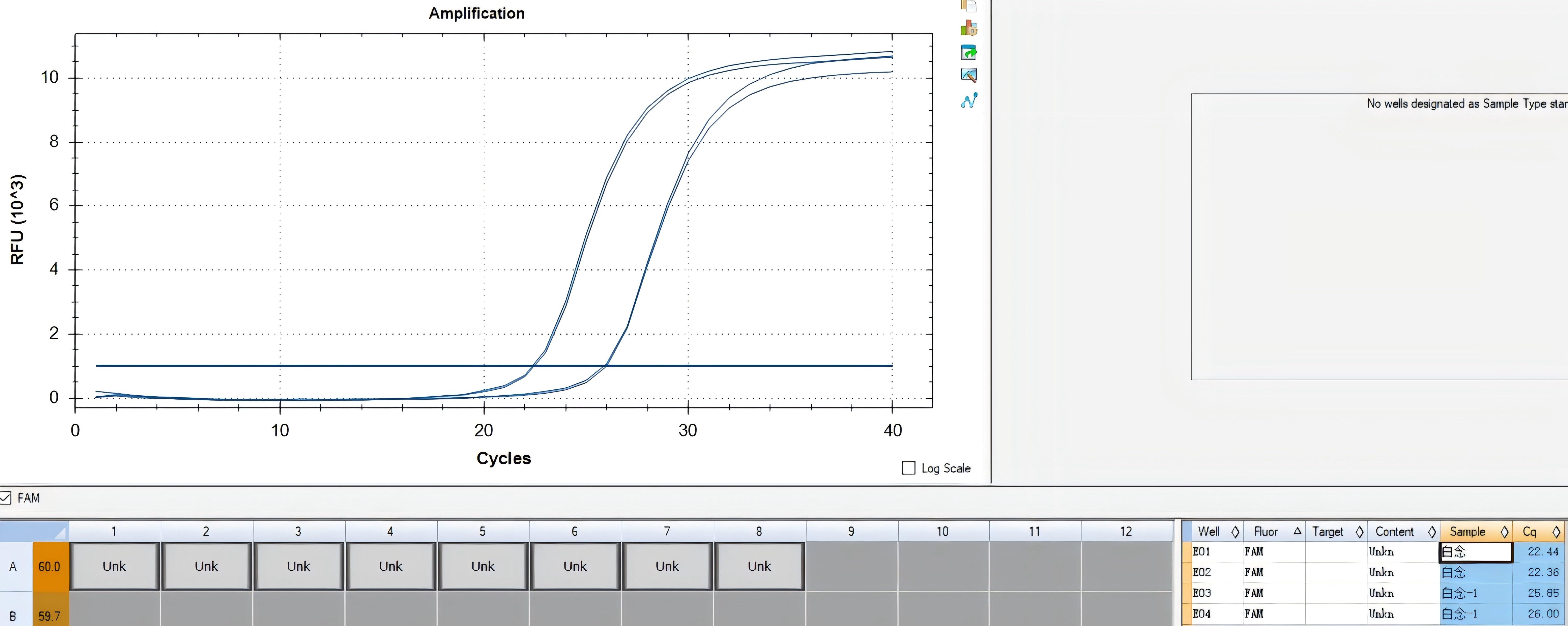Select the E03 well cell

(x=1217, y=593)
